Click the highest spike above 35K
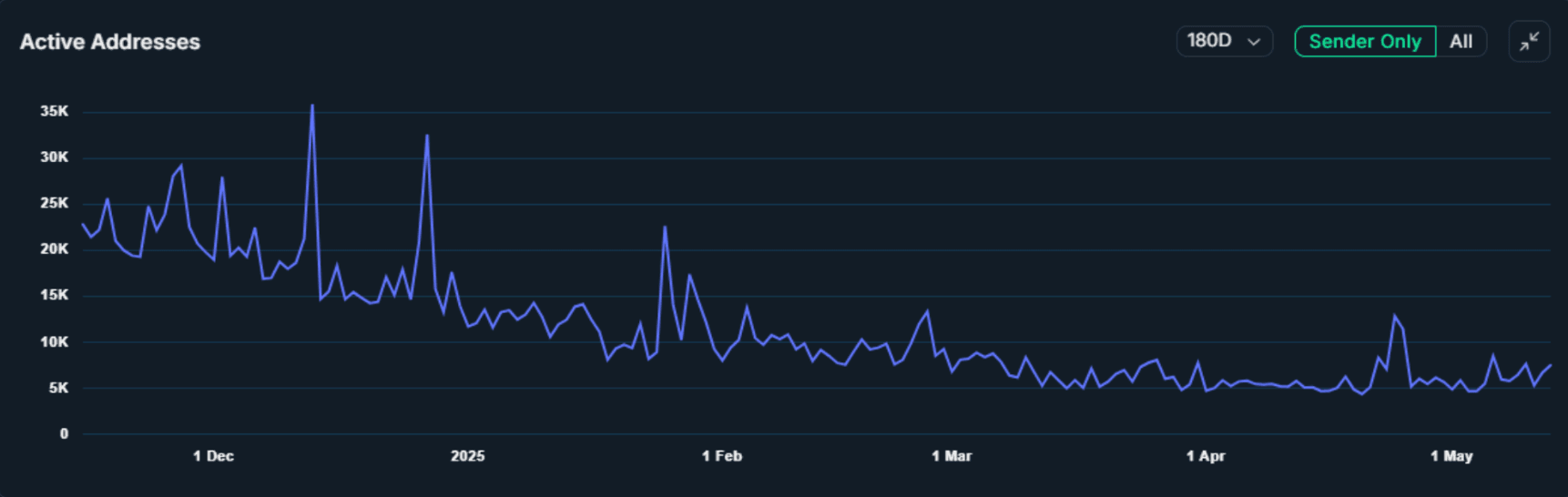This screenshot has width=1568, height=497. (x=312, y=106)
